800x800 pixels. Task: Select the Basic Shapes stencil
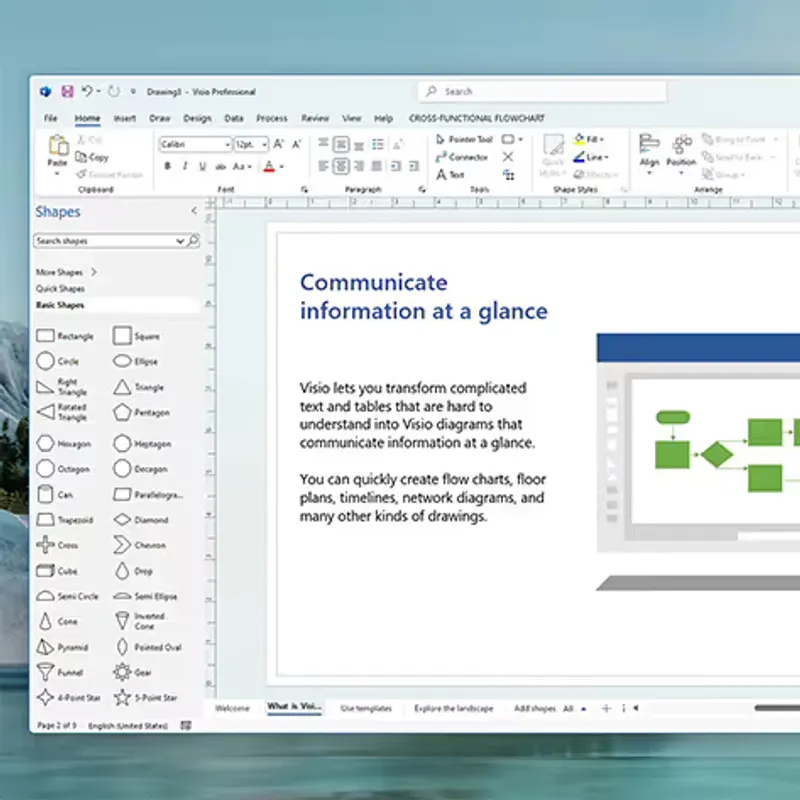[60, 305]
